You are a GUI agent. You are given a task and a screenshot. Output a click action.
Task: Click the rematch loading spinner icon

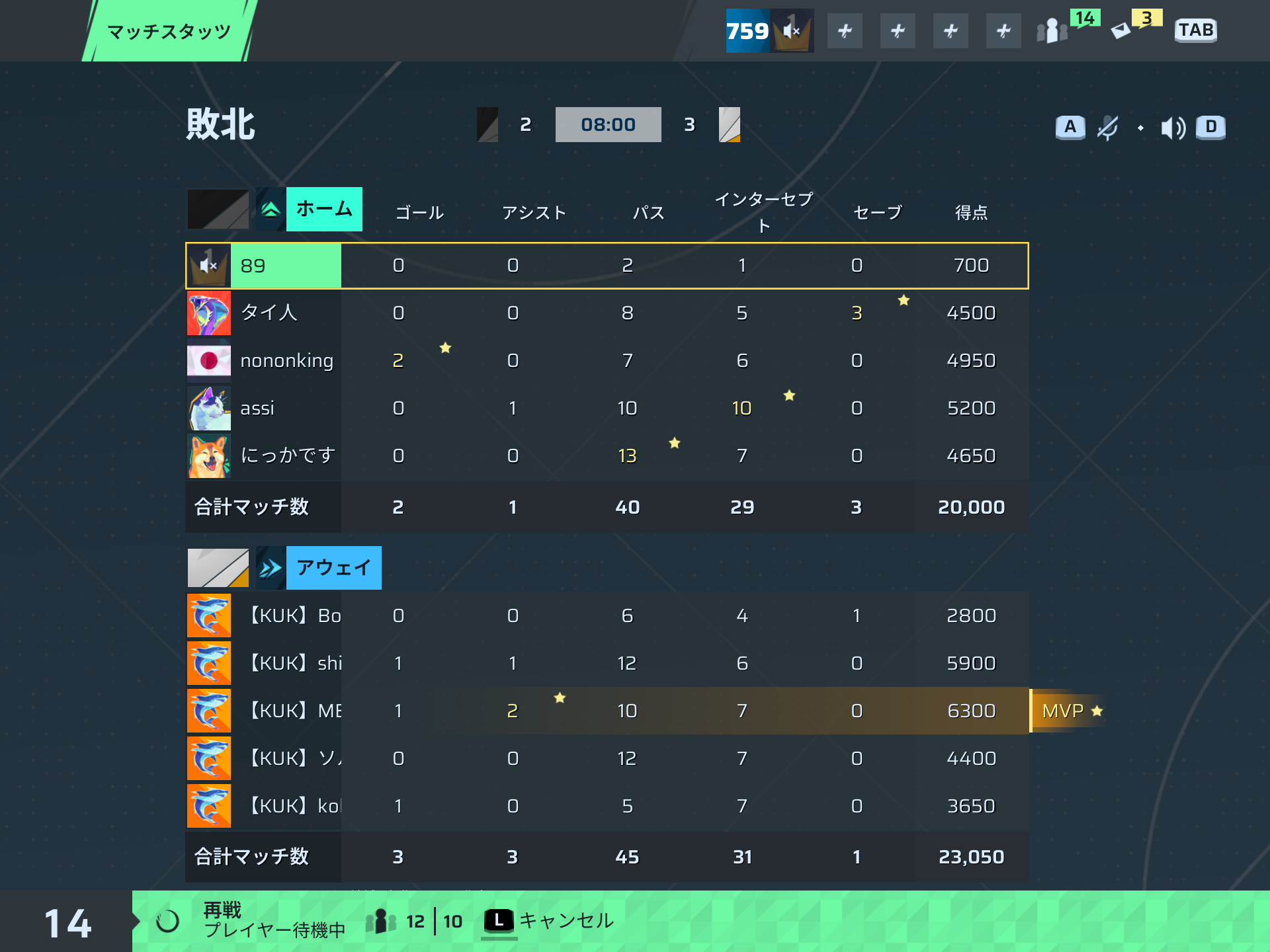coord(167,922)
